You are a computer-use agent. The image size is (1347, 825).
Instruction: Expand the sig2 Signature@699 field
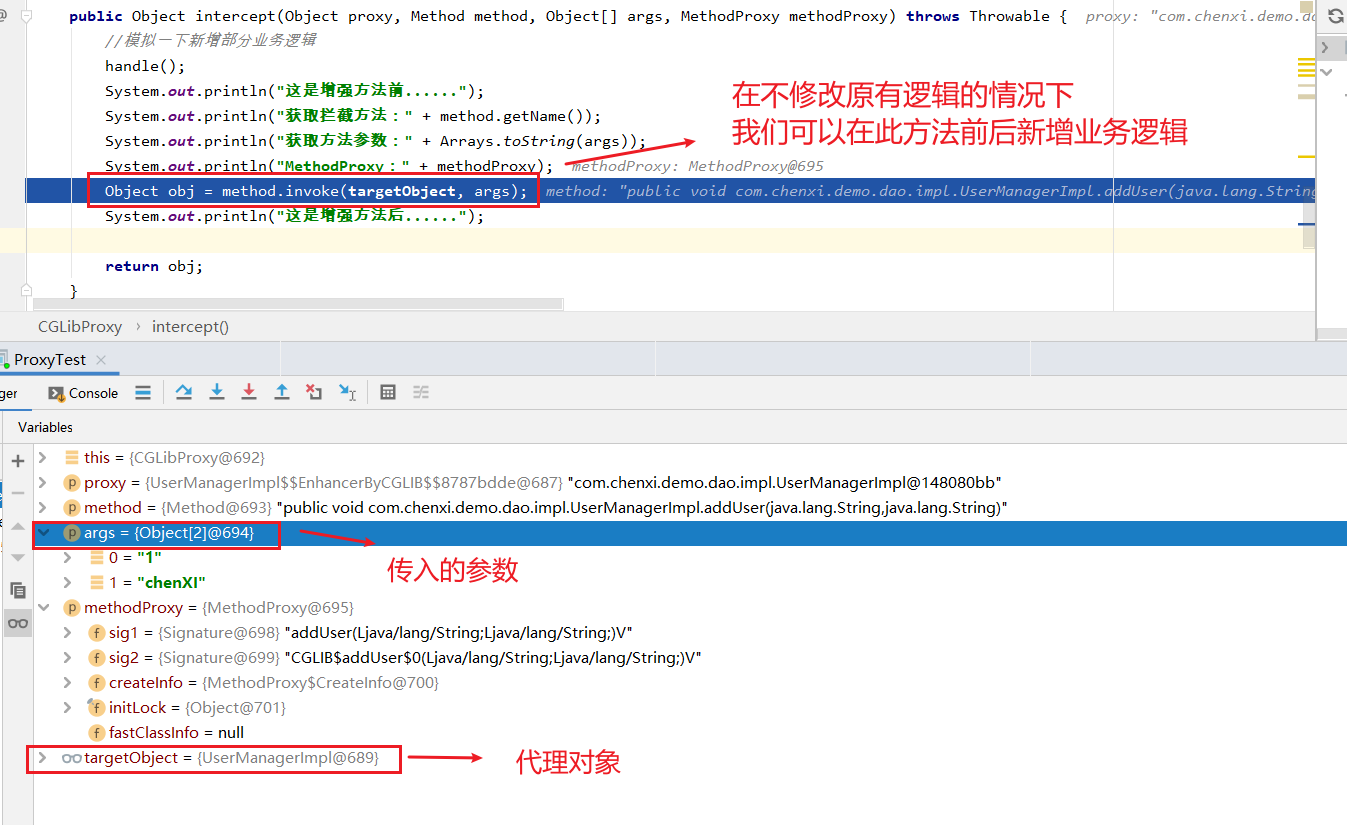pyautogui.click(x=67, y=657)
